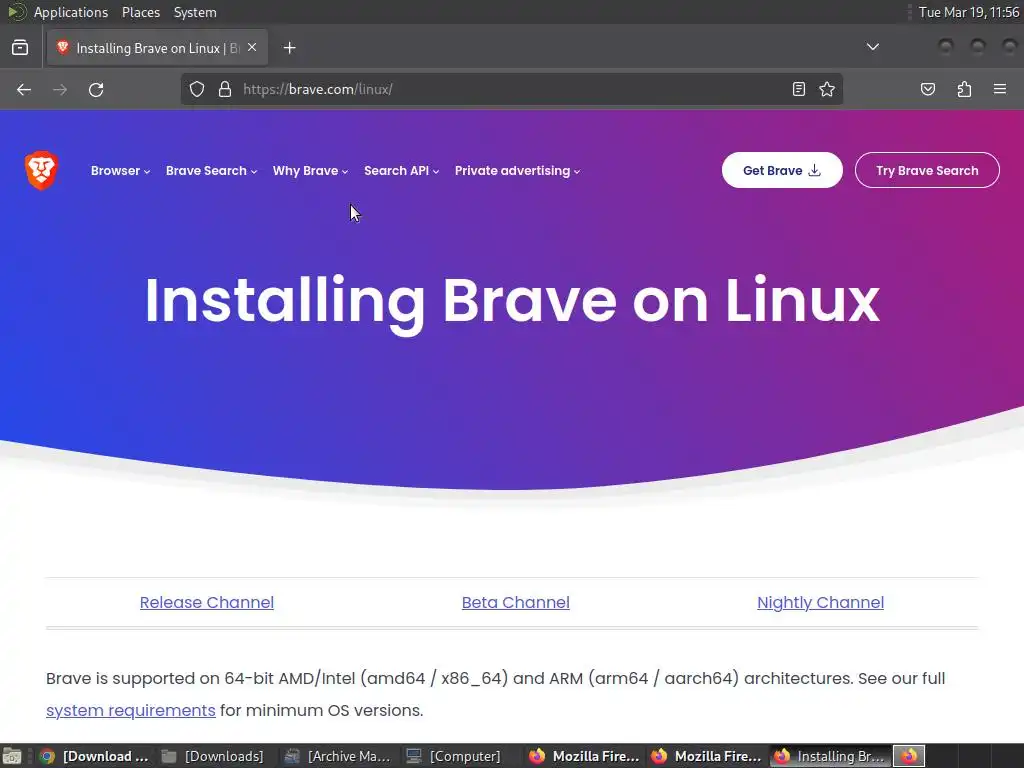Click the Get Brave download button
The height and width of the screenshot is (768, 1024).
coord(782,170)
